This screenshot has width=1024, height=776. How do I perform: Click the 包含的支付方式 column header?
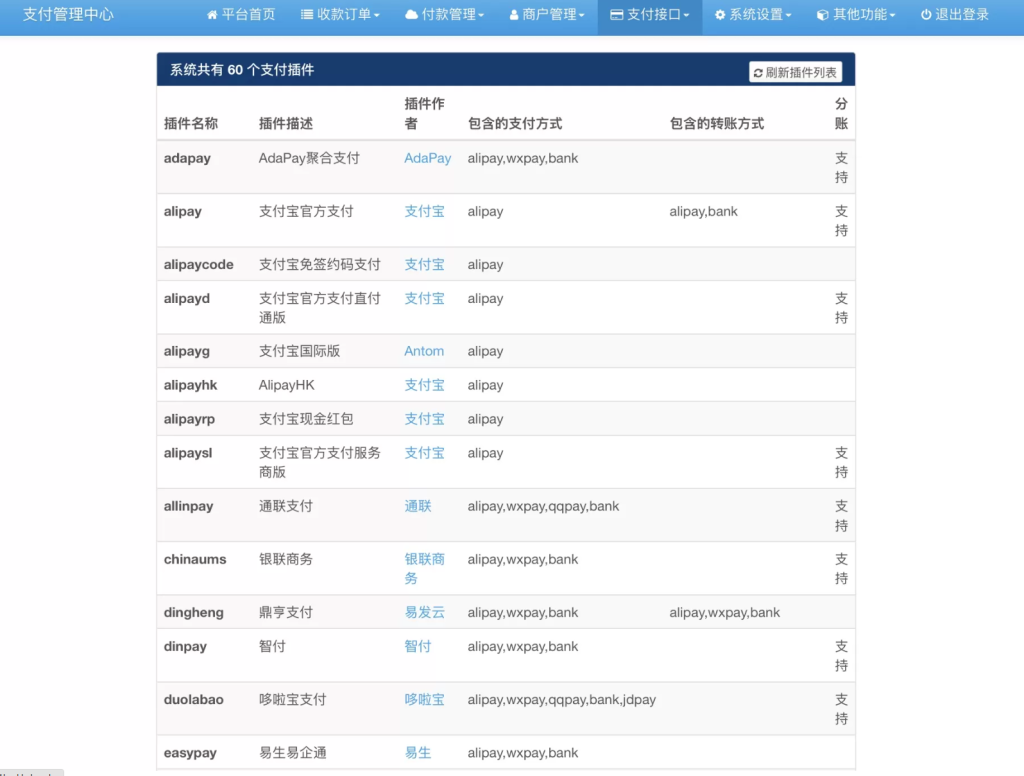[515, 123]
